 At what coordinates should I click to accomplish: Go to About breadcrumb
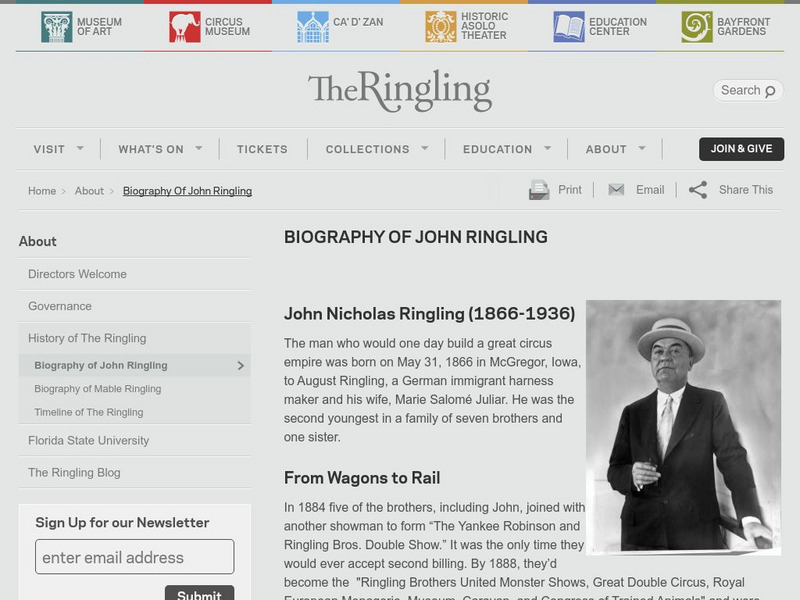[89, 191]
